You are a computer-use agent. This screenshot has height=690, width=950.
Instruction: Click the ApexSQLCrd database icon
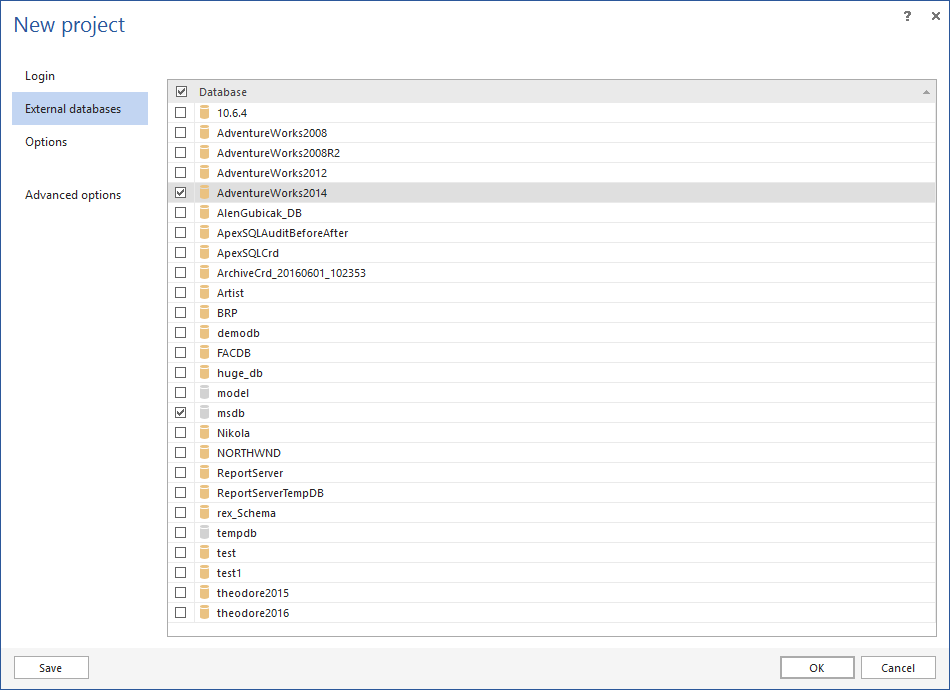(205, 253)
